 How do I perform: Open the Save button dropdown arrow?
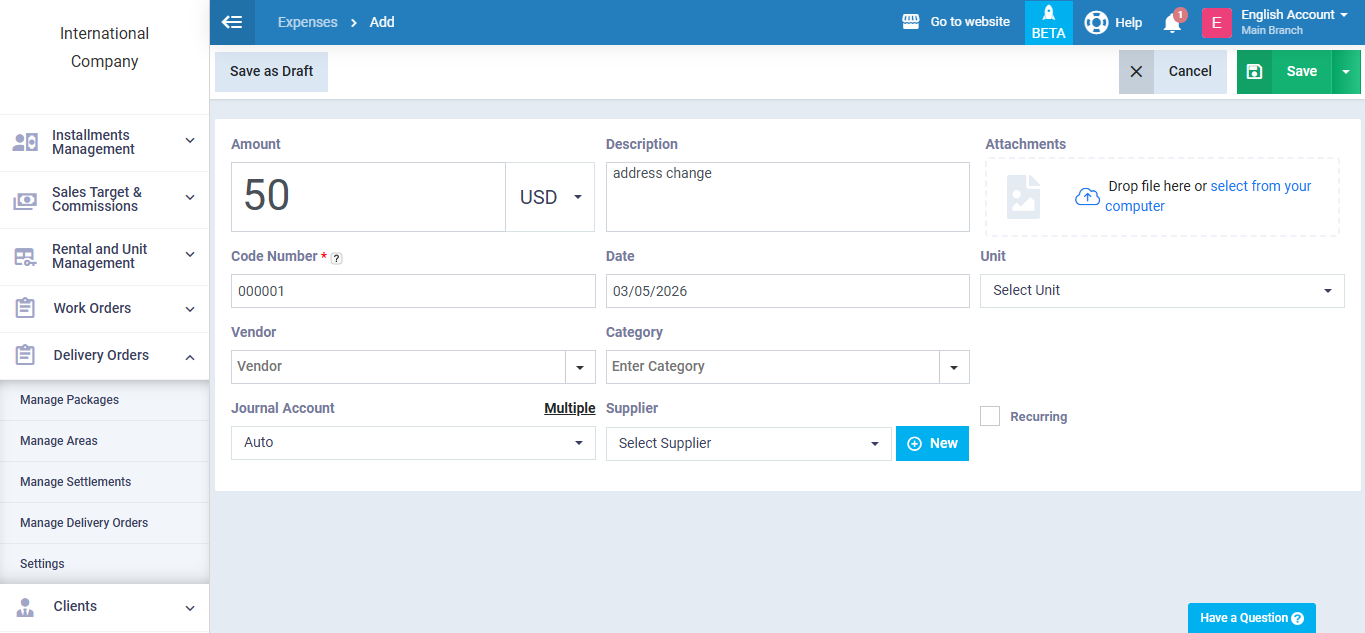click(1346, 72)
